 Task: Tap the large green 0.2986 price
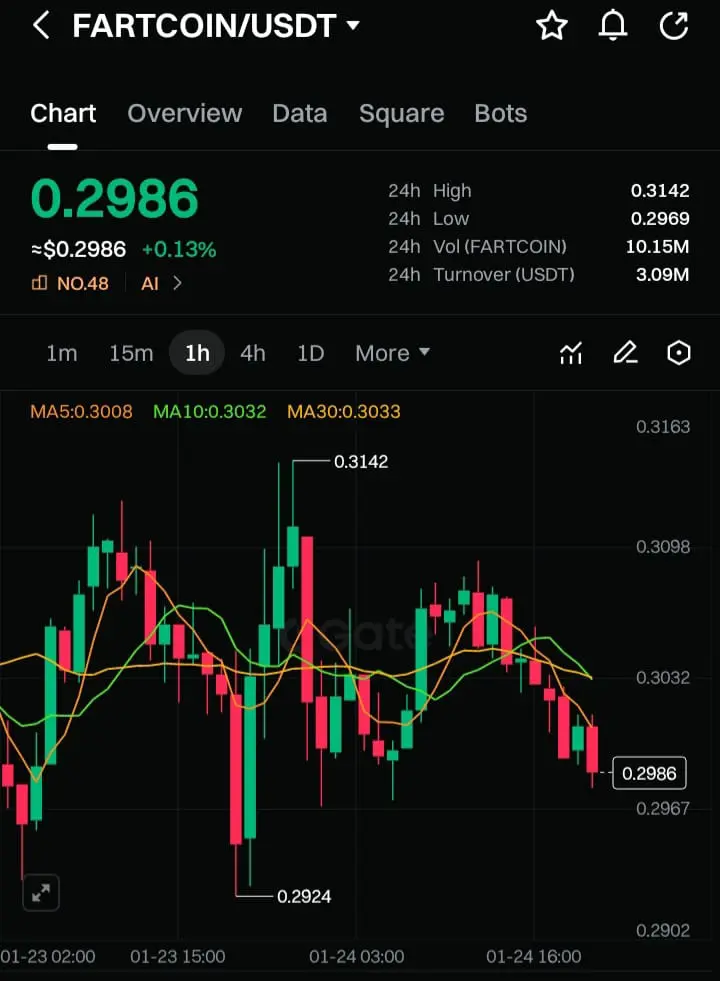coord(114,199)
